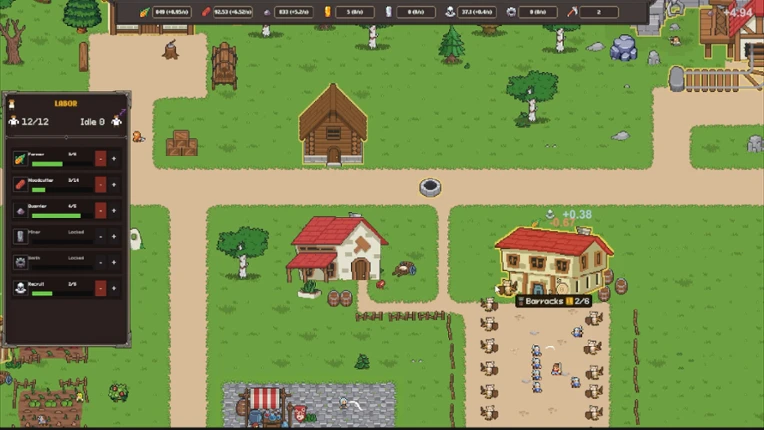
Task: Click the idle worker icon beside Idle 0
Action: (116, 121)
